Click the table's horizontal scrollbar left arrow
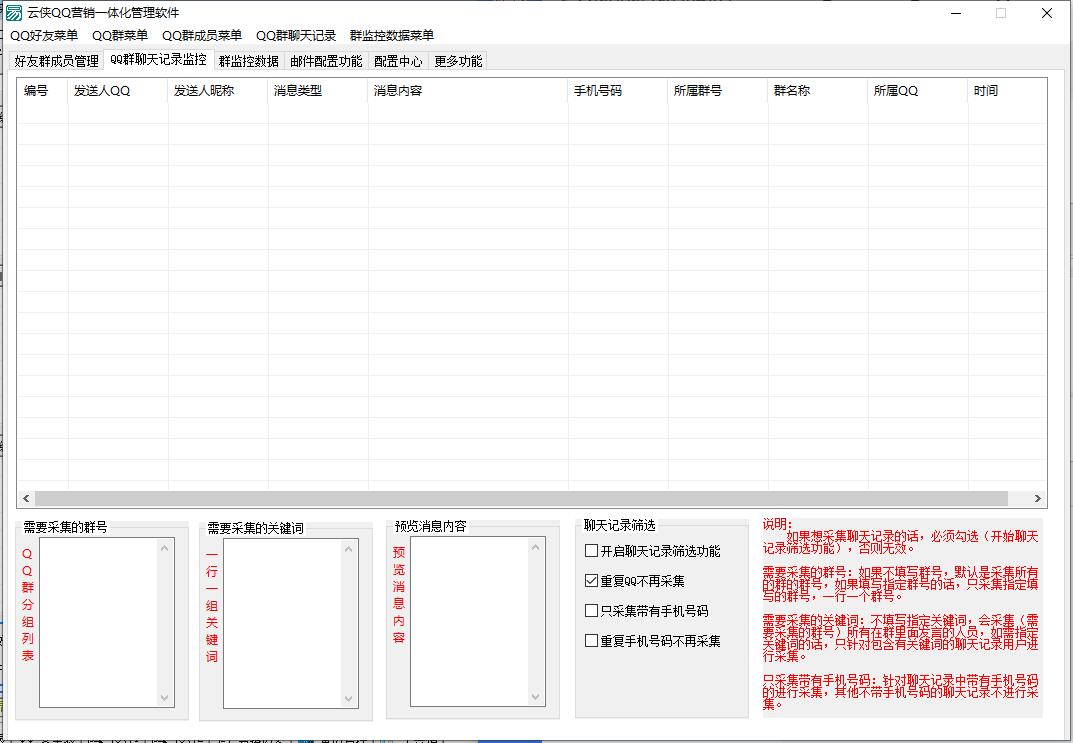 tap(26, 499)
